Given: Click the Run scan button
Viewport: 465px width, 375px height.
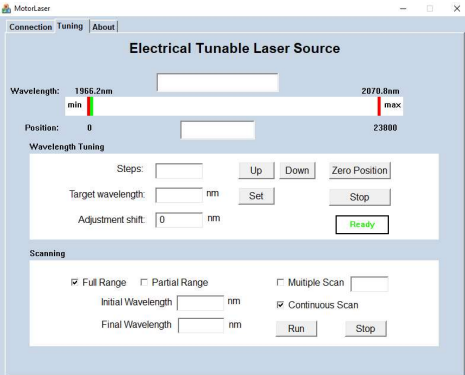Looking at the screenshot, I should point(296,329).
